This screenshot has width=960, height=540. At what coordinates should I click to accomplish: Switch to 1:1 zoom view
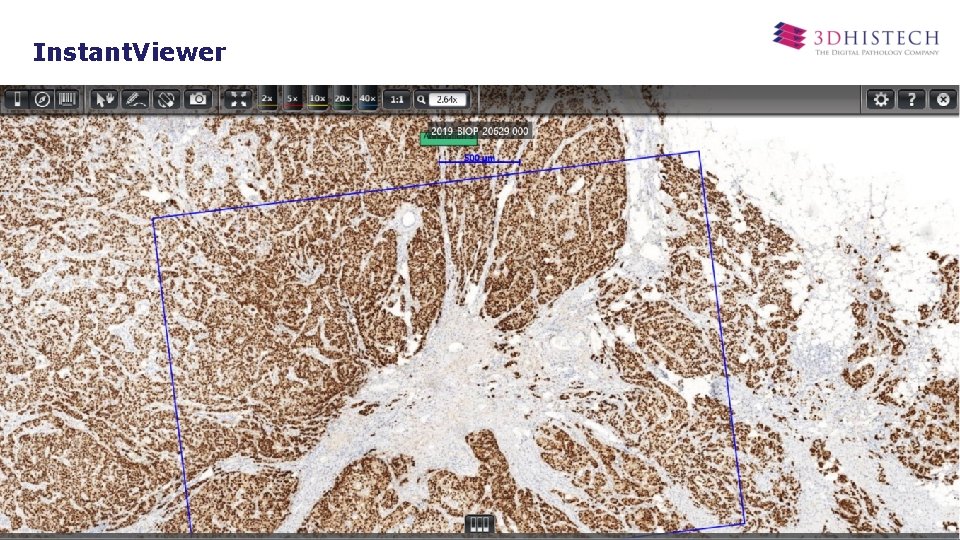[397, 99]
